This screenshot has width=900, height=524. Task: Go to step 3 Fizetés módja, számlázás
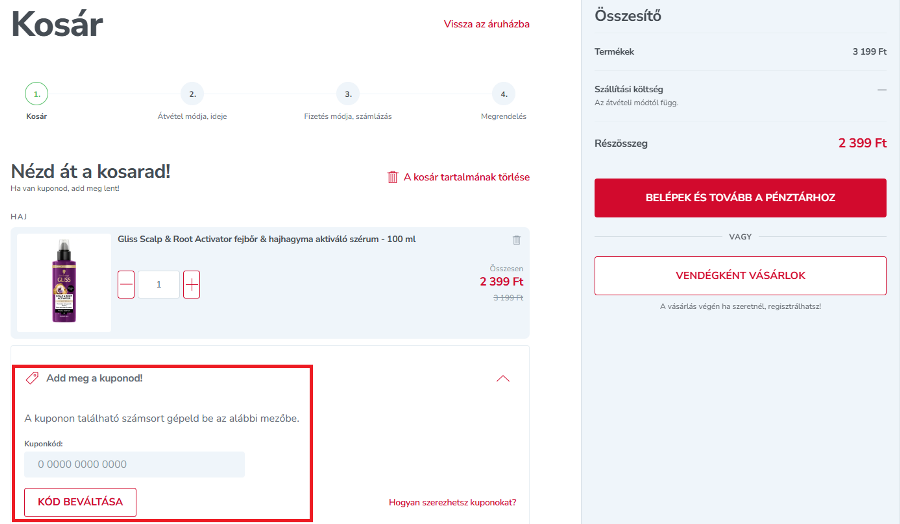coord(347,94)
